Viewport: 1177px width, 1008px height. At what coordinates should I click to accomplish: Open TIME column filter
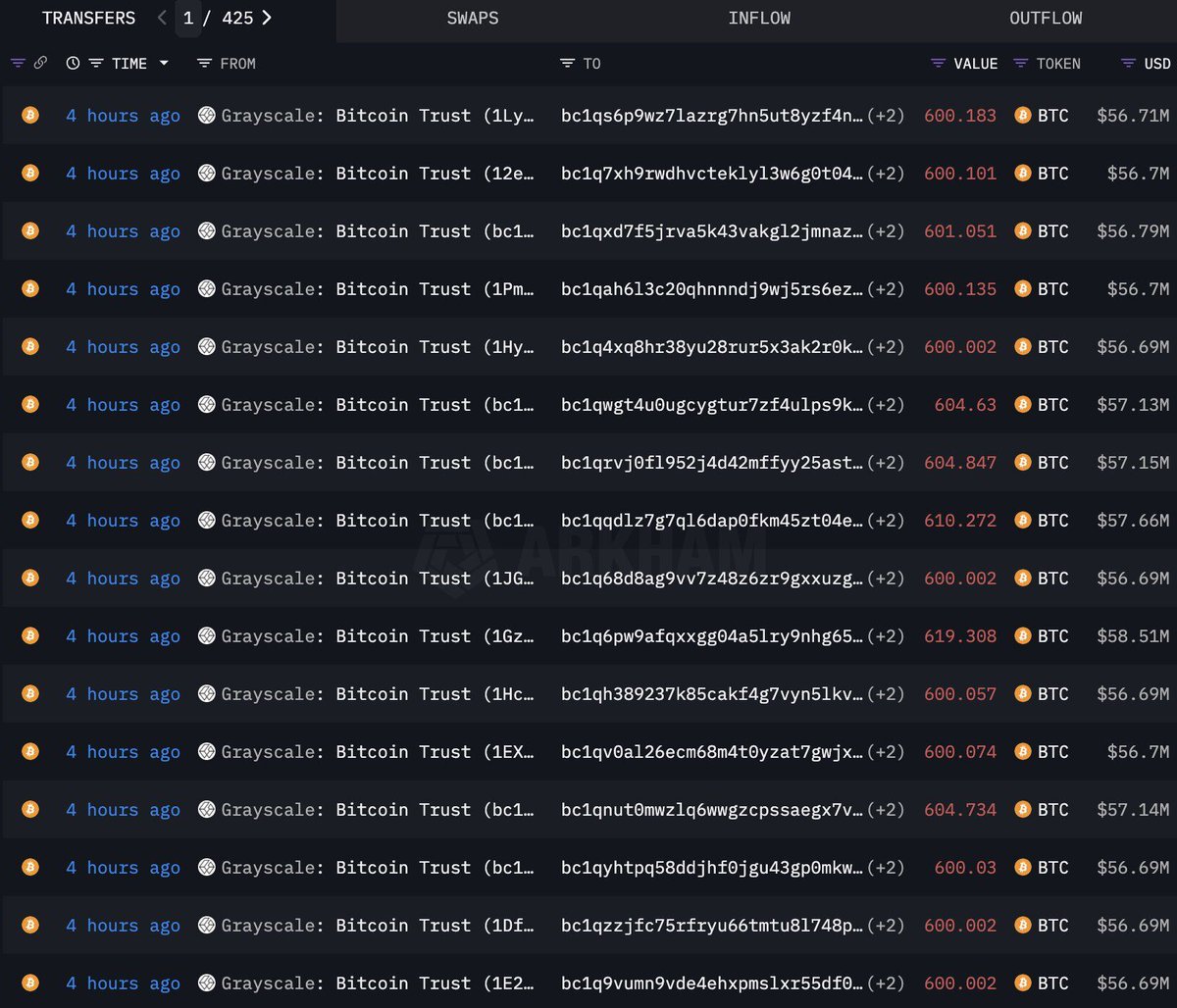coord(96,63)
